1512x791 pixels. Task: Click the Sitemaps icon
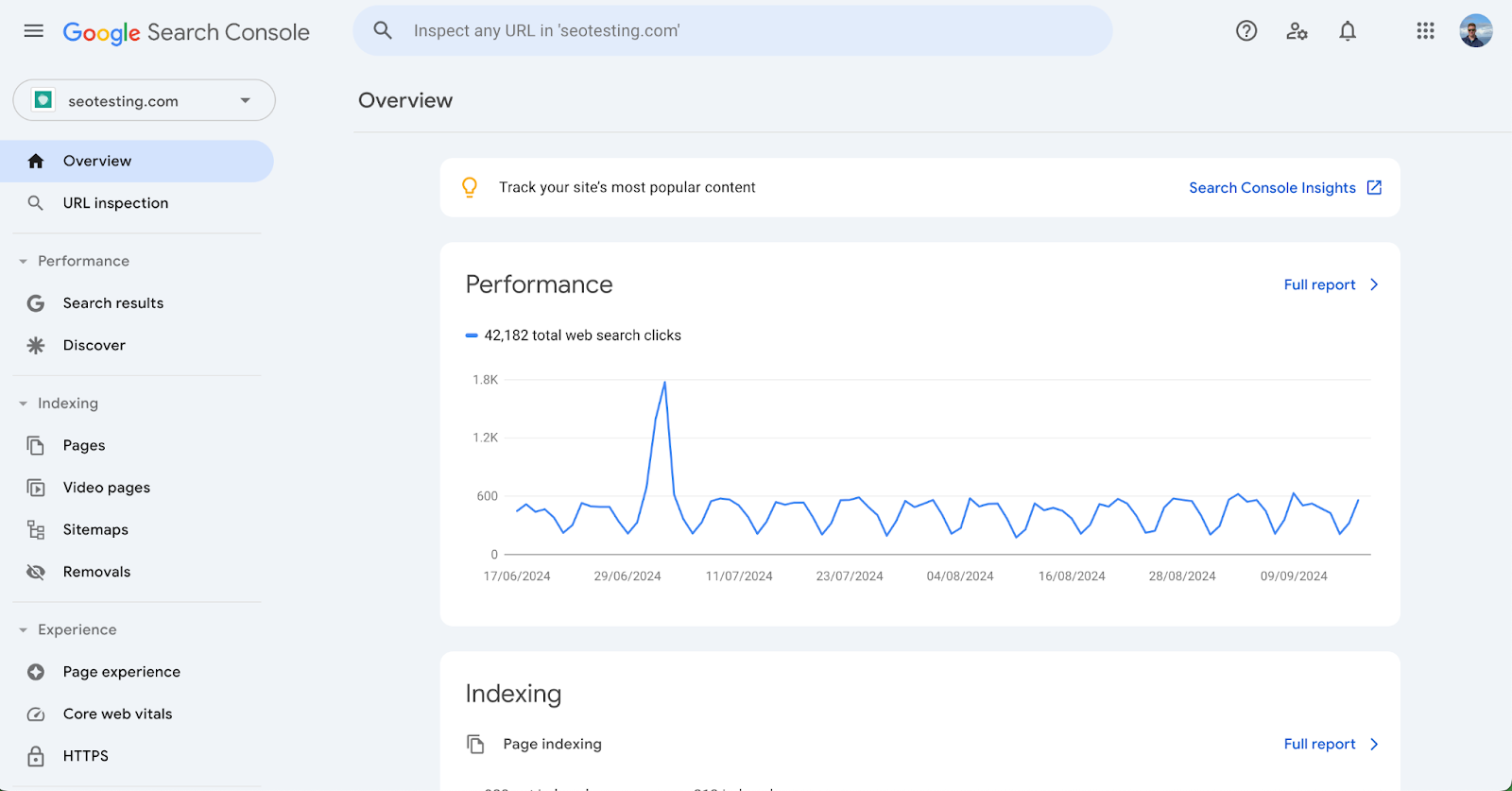click(36, 530)
